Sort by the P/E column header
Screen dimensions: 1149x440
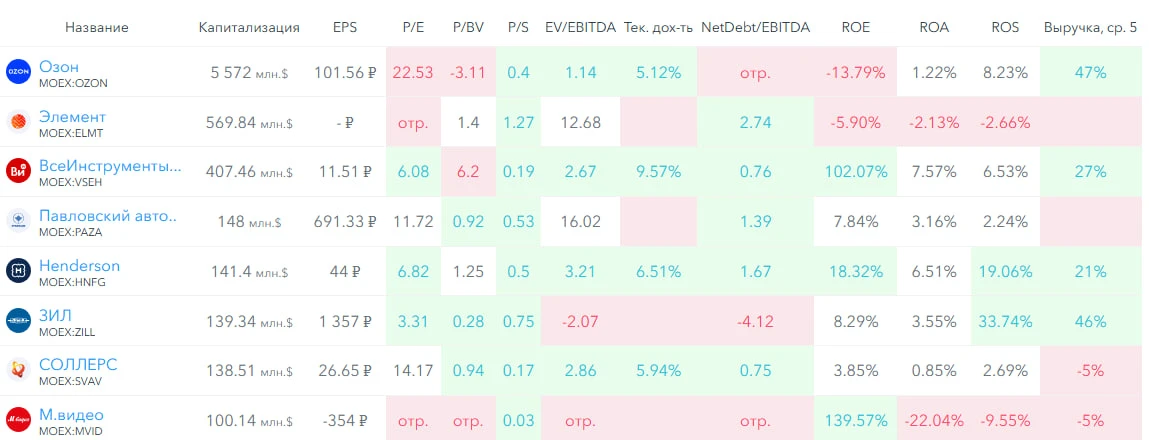[413, 28]
